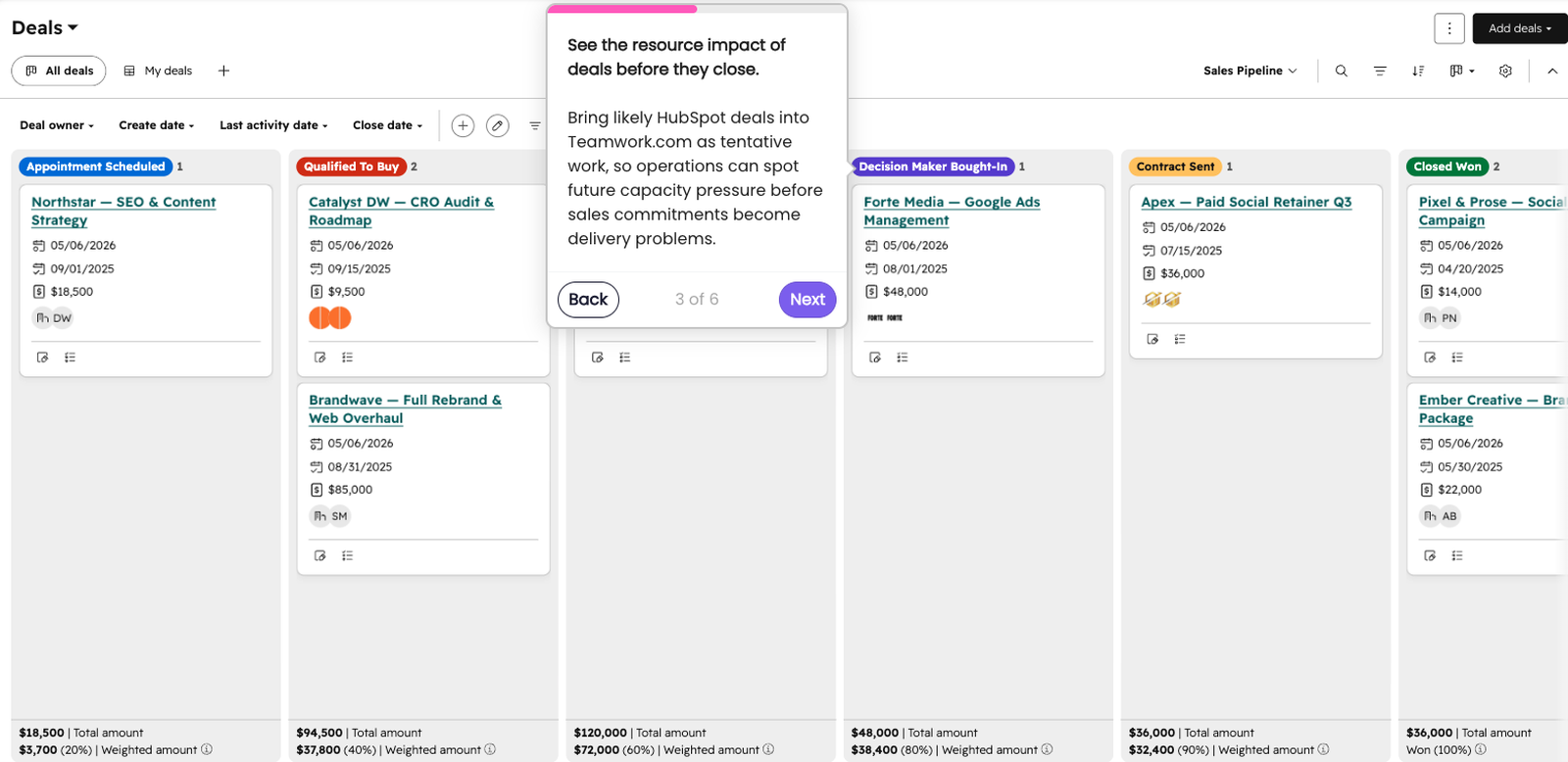Viewport: 1568px width, 762px height.
Task: Click the Appointment Scheduled stage label
Action: click(96, 167)
